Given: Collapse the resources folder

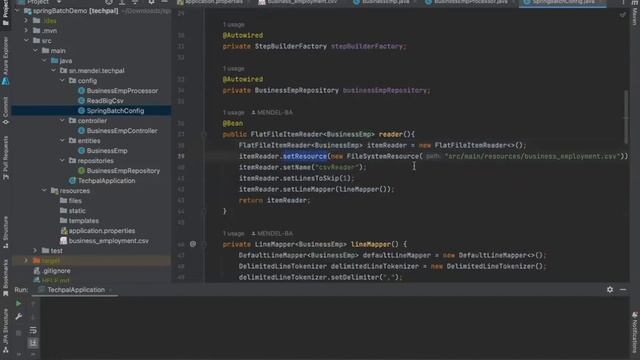Looking at the screenshot, I should 44,191.
